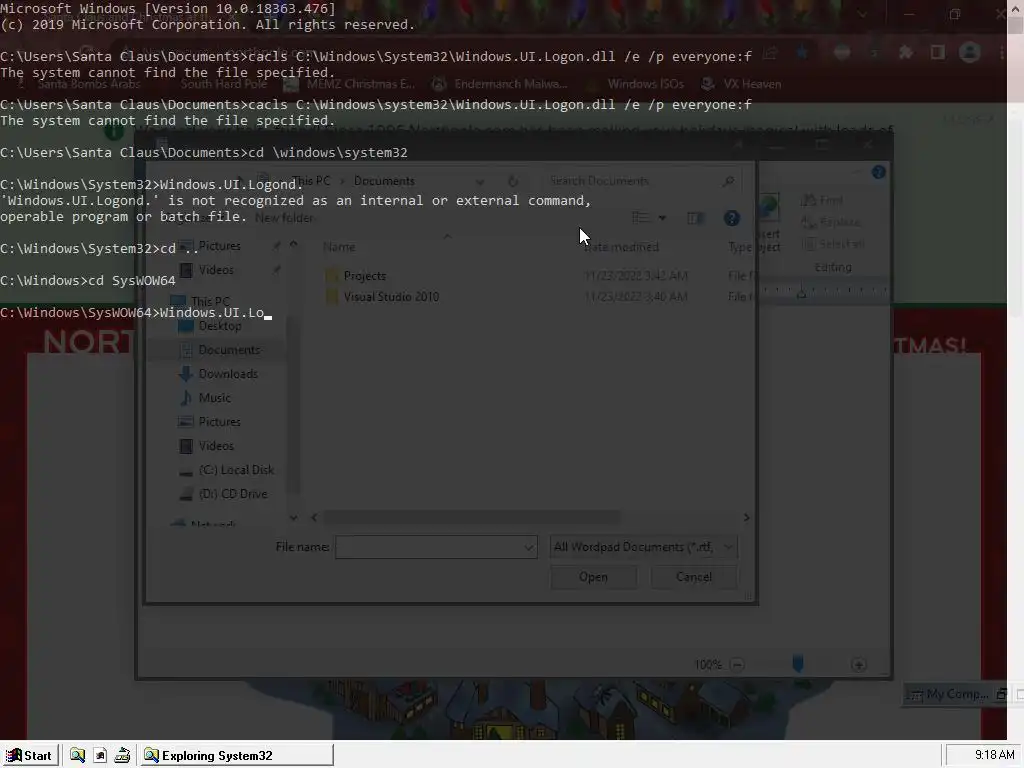Switch to Exploring System32 taskbar button

click(x=236, y=756)
